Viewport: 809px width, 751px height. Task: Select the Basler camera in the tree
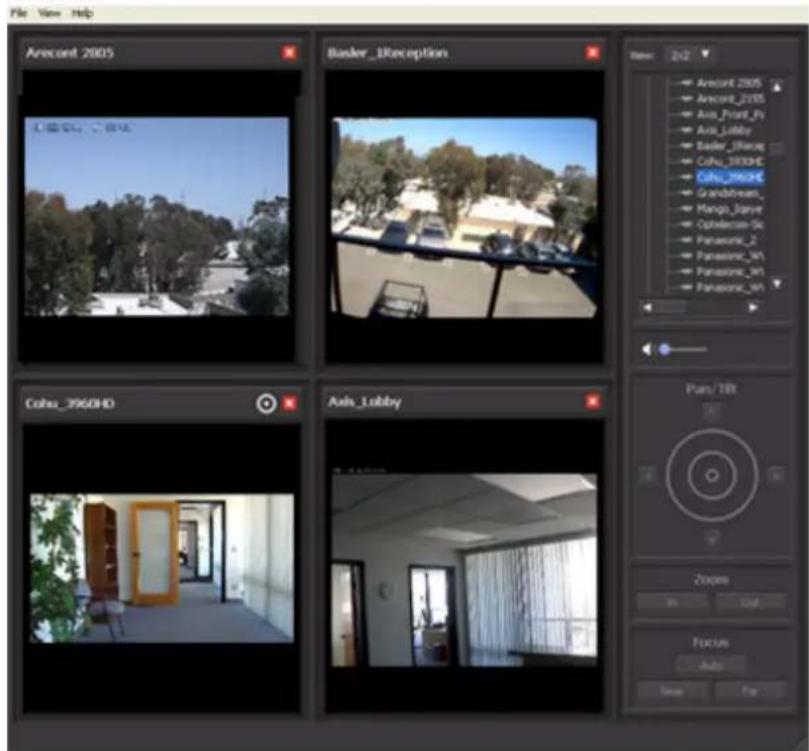(730, 146)
